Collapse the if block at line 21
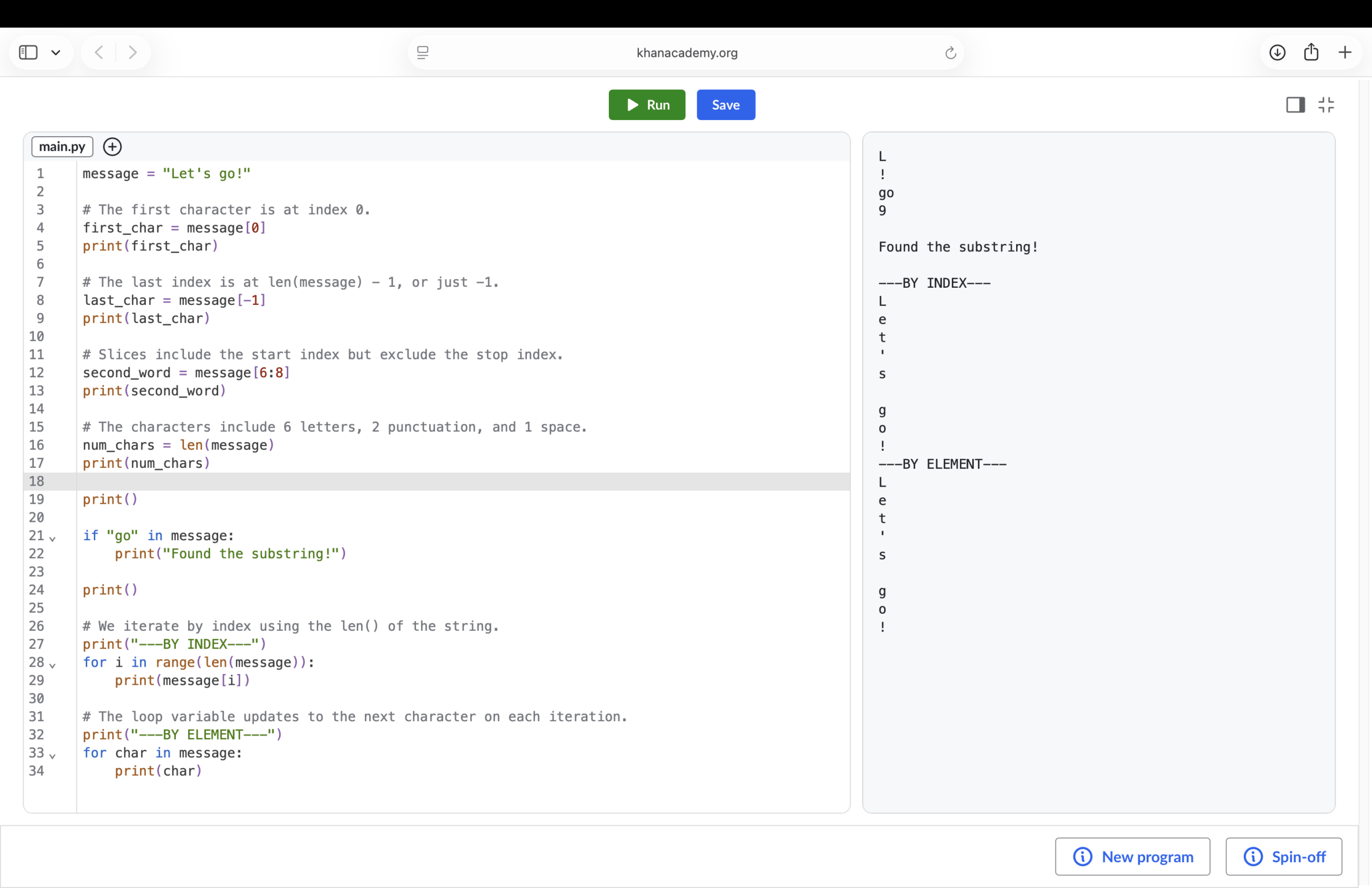Screen dimensions: 1372x888 pyautogui.click(x=53, y=539)
